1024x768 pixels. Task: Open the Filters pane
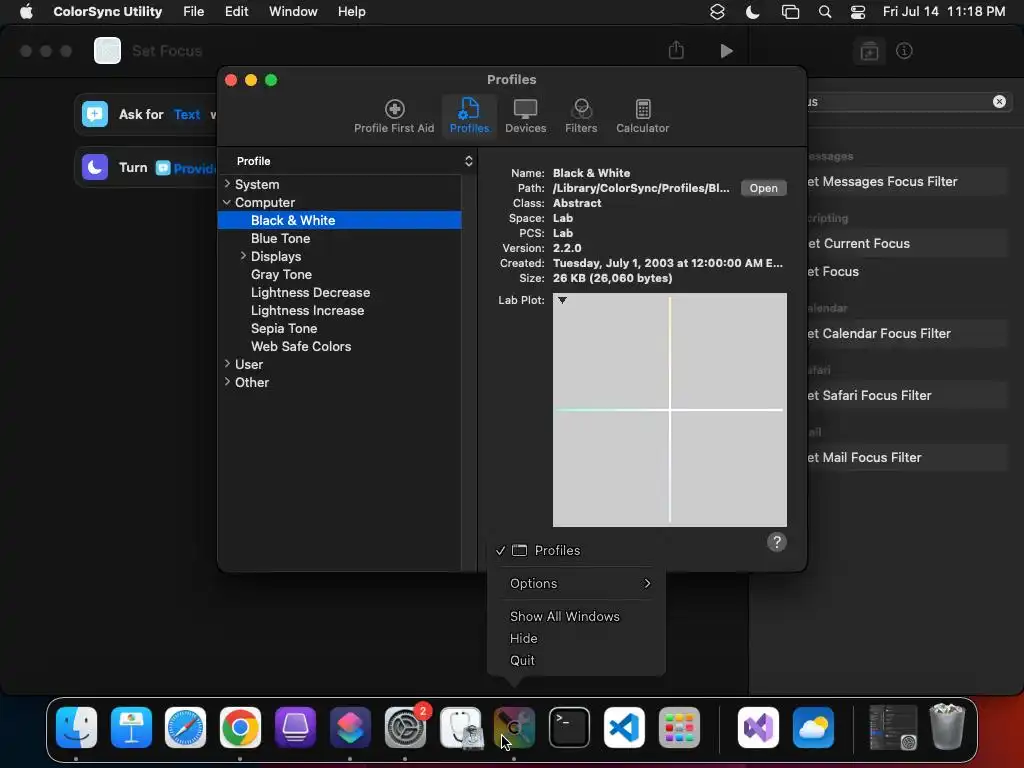[x=581, y=116]
